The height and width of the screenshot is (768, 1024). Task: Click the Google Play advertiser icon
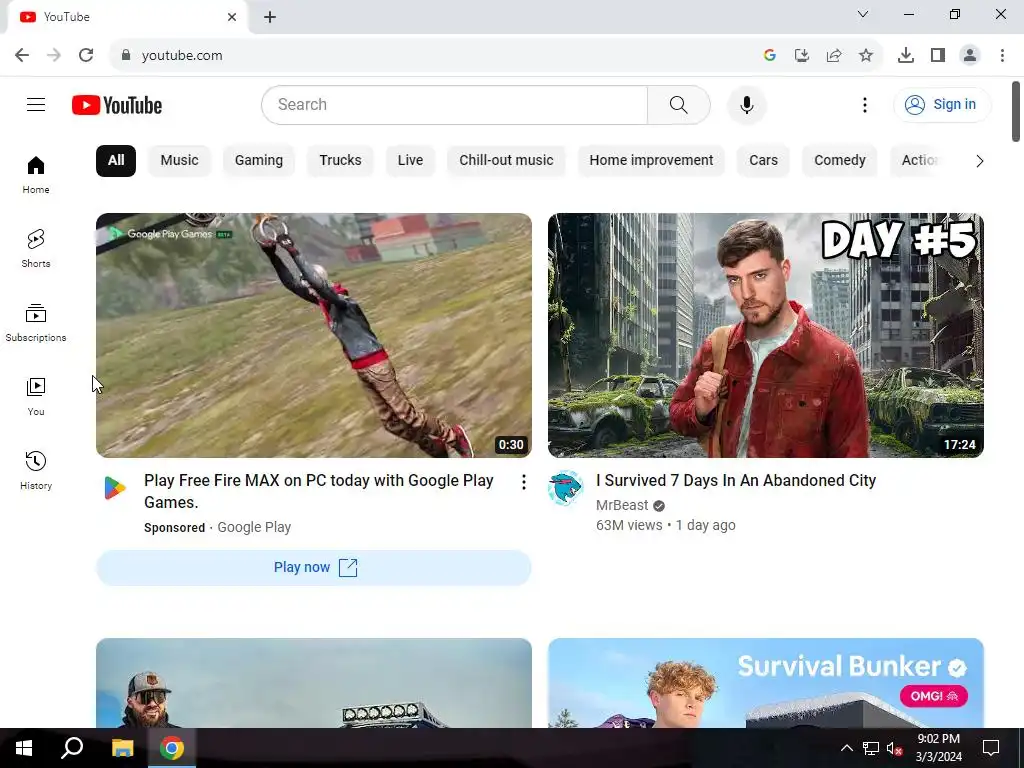point(114,488)
